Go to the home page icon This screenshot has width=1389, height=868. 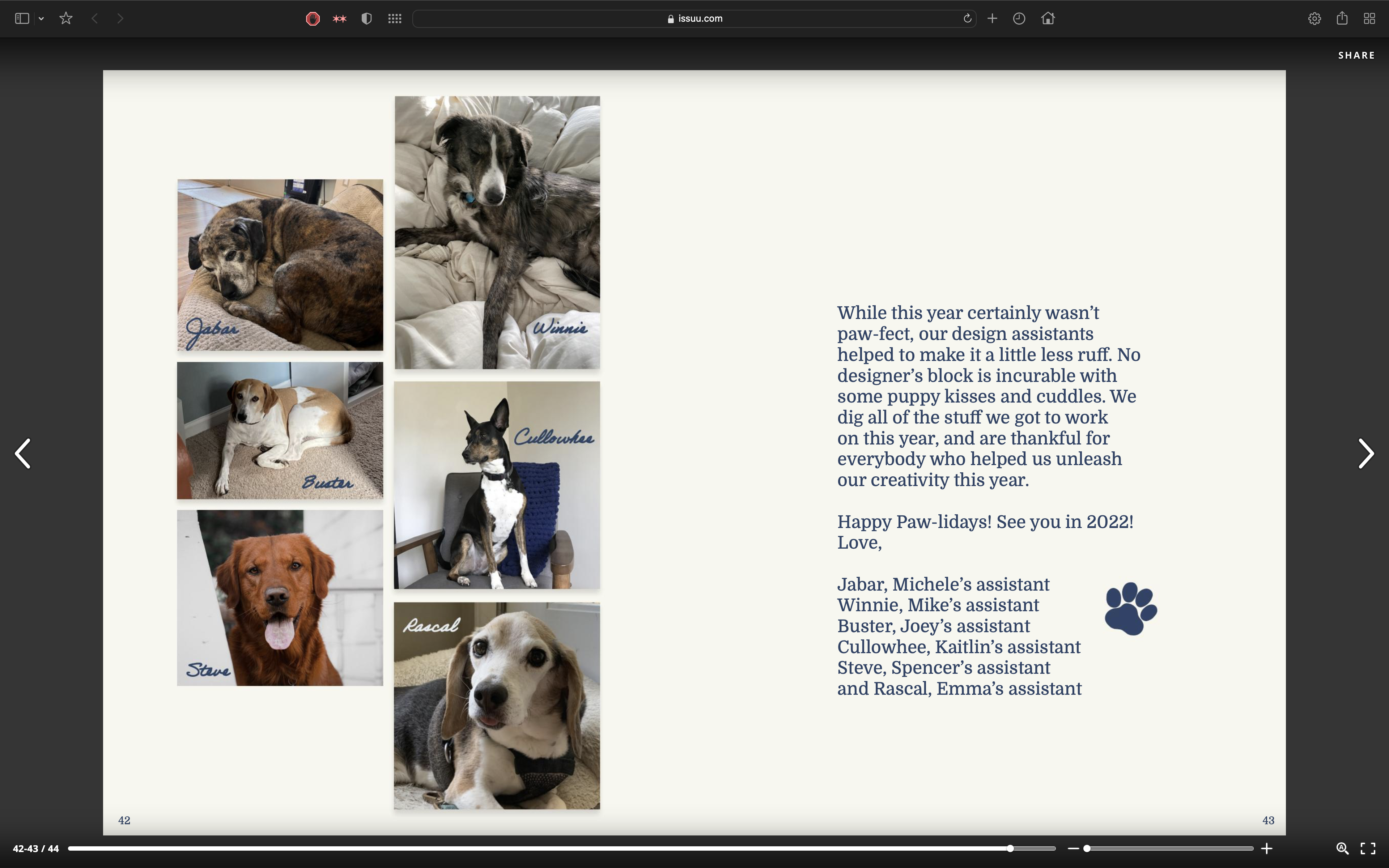click(x=1048, y=18)
